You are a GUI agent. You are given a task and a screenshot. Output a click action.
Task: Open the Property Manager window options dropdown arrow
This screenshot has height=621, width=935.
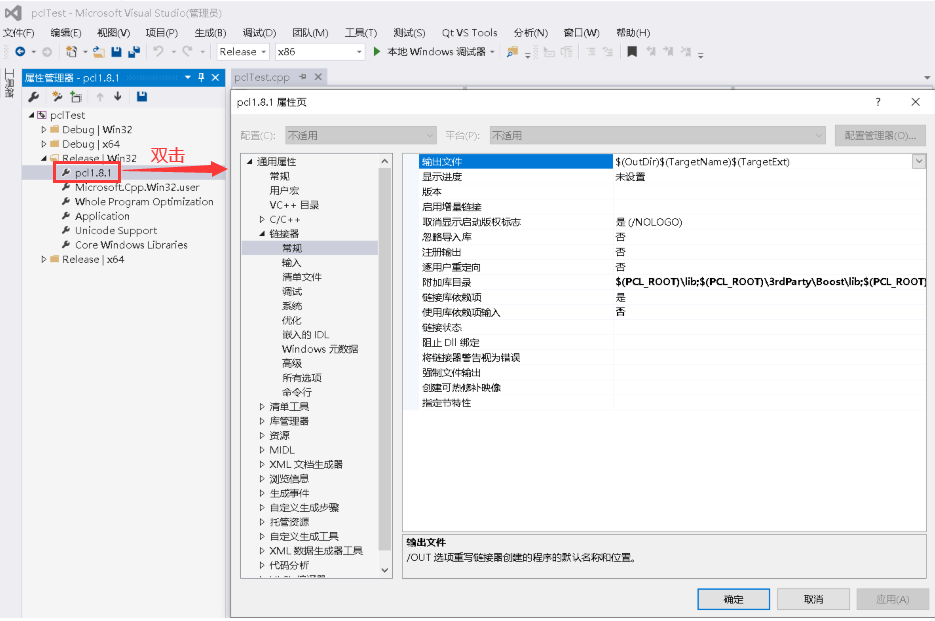[x=188, y=78]
